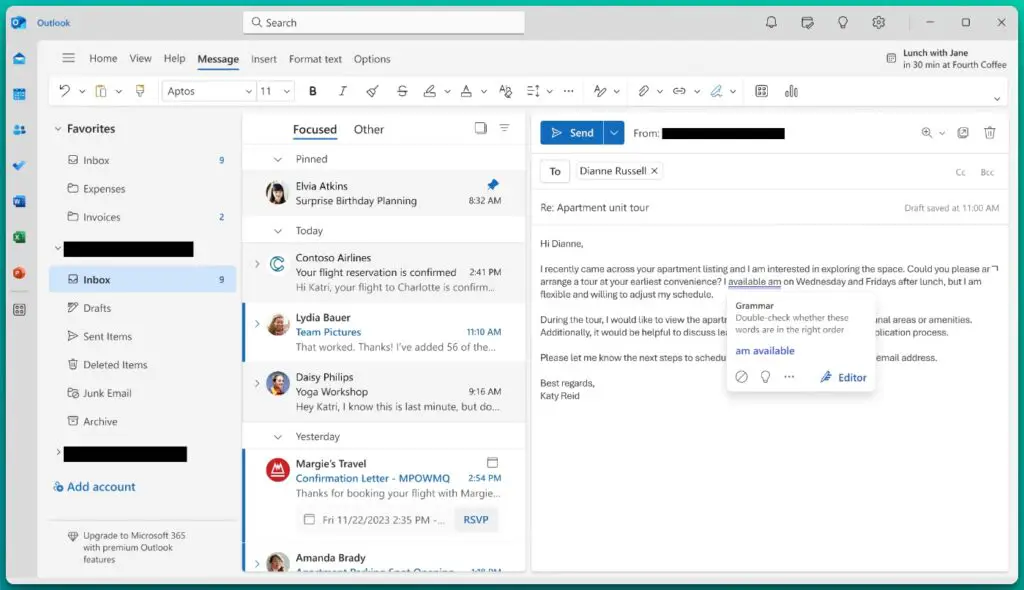Apply strikethrough formatting
The width and height of the screenshot is (1024, 590).
point(402,91)
